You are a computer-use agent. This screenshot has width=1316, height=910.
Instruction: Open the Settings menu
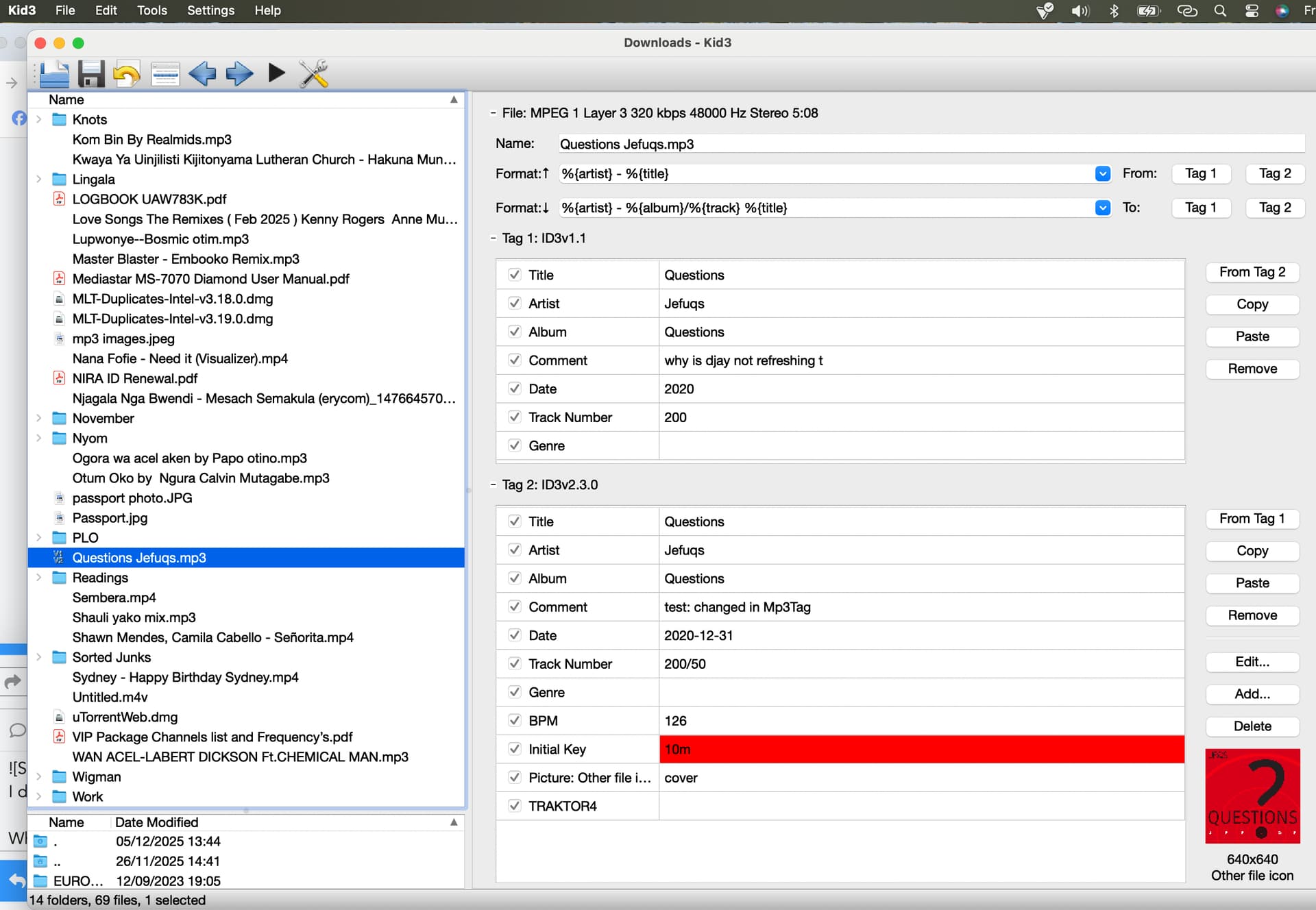click(x=210, y=10)
